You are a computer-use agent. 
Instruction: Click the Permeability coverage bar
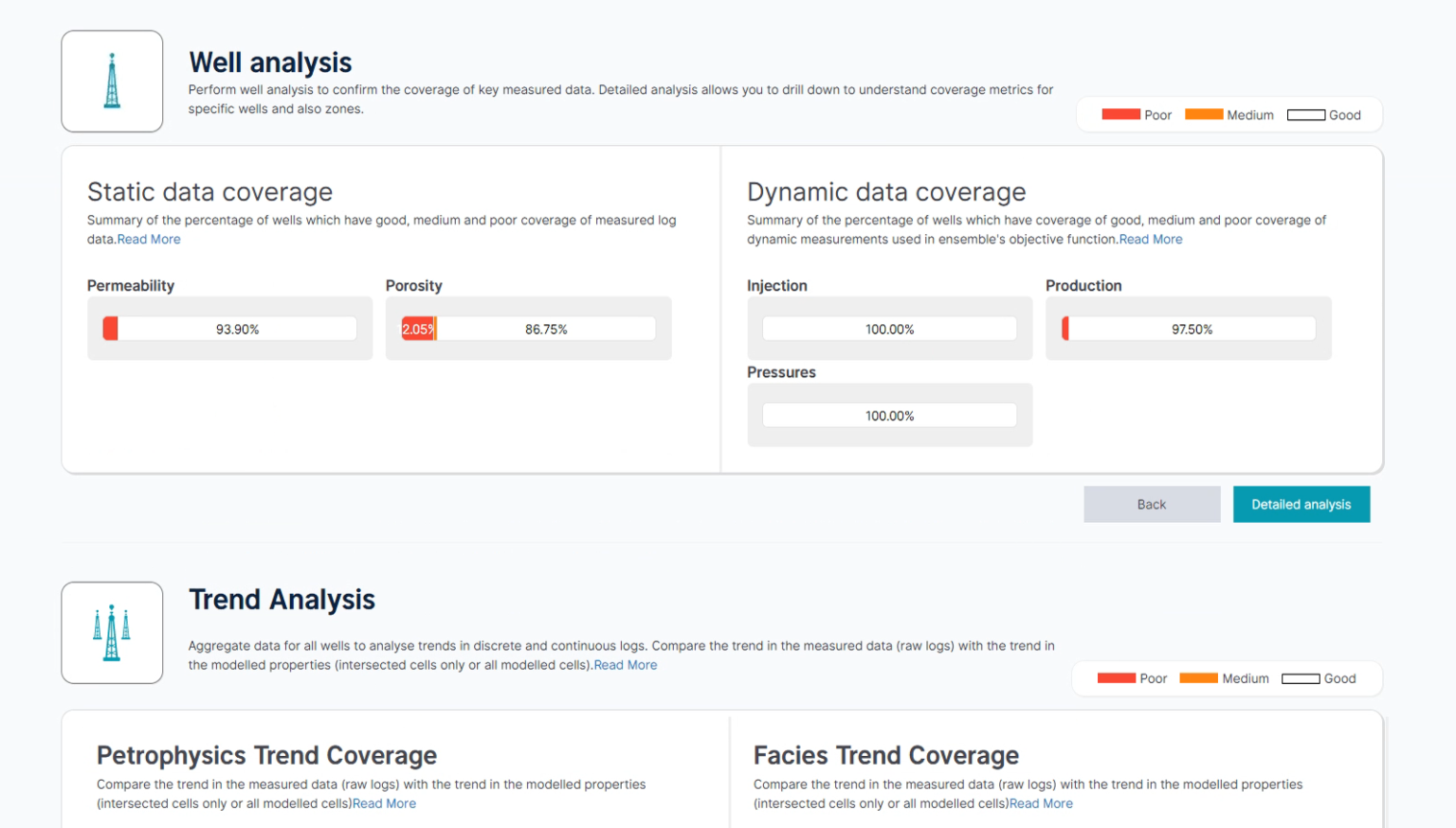pyautogui.click(x=229, y=329)
